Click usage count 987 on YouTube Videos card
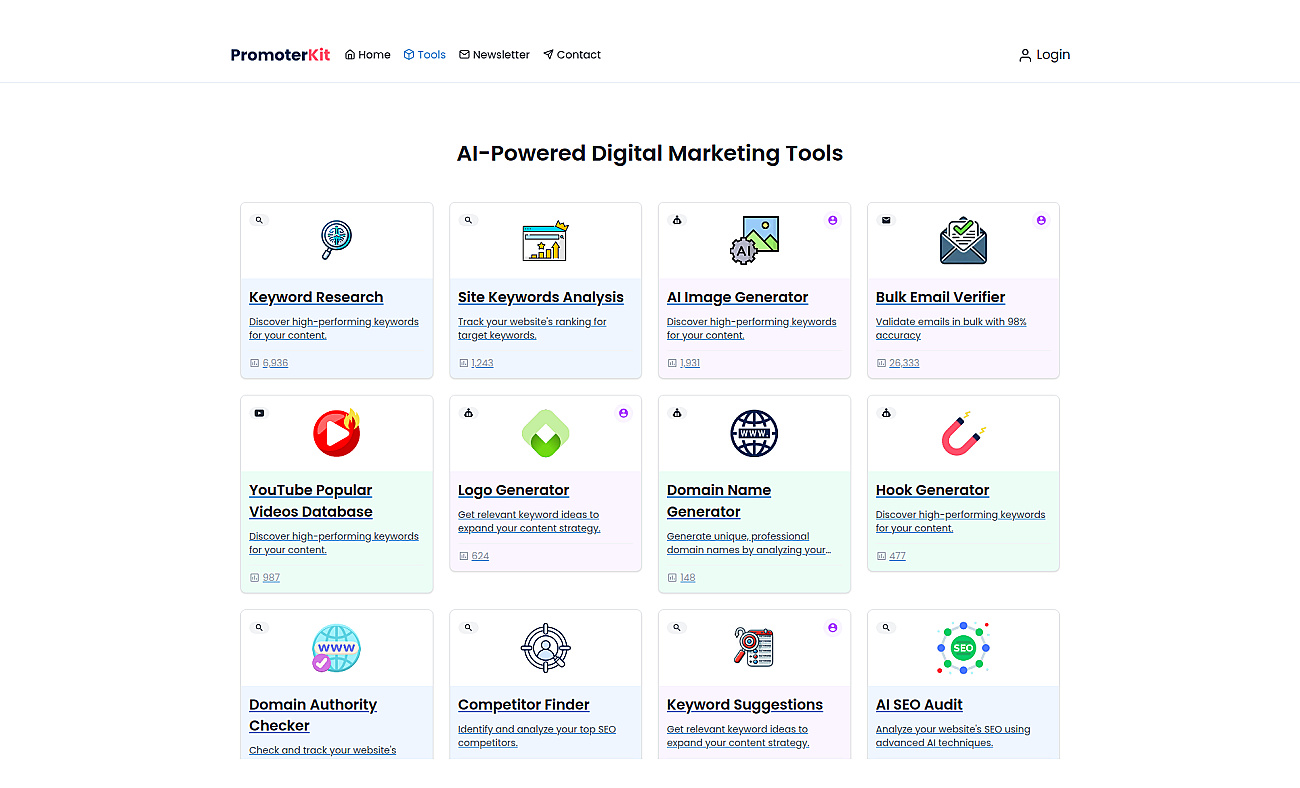 [x=271, y=578]
